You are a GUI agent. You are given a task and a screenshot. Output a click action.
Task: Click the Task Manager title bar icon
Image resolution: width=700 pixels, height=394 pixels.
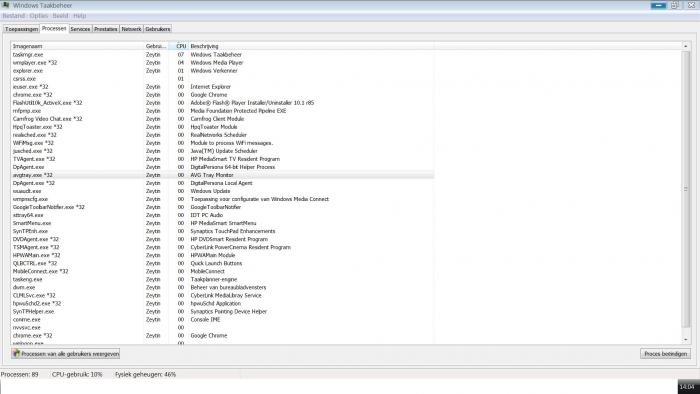(x=5, y=5)
